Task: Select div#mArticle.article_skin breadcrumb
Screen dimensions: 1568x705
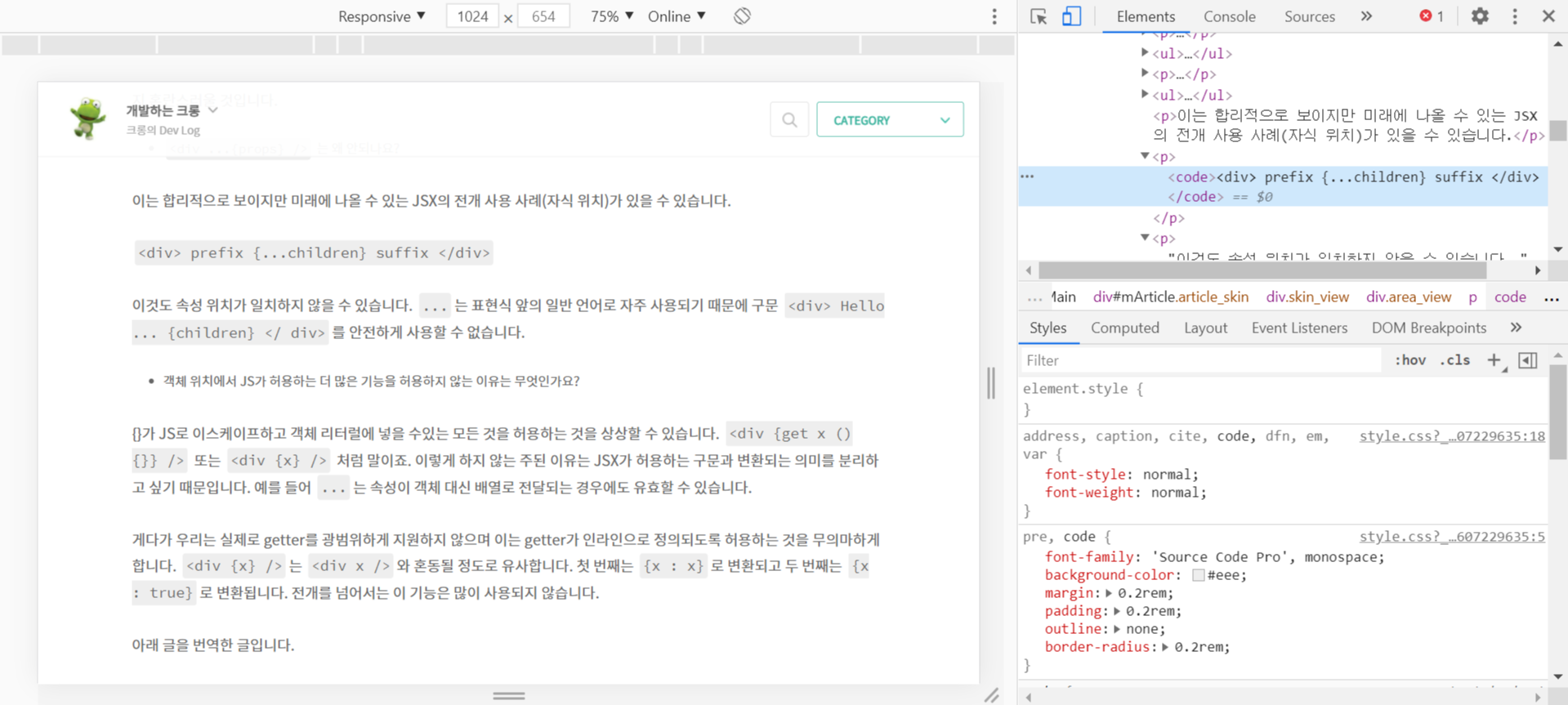Action: pos(1171,297)
